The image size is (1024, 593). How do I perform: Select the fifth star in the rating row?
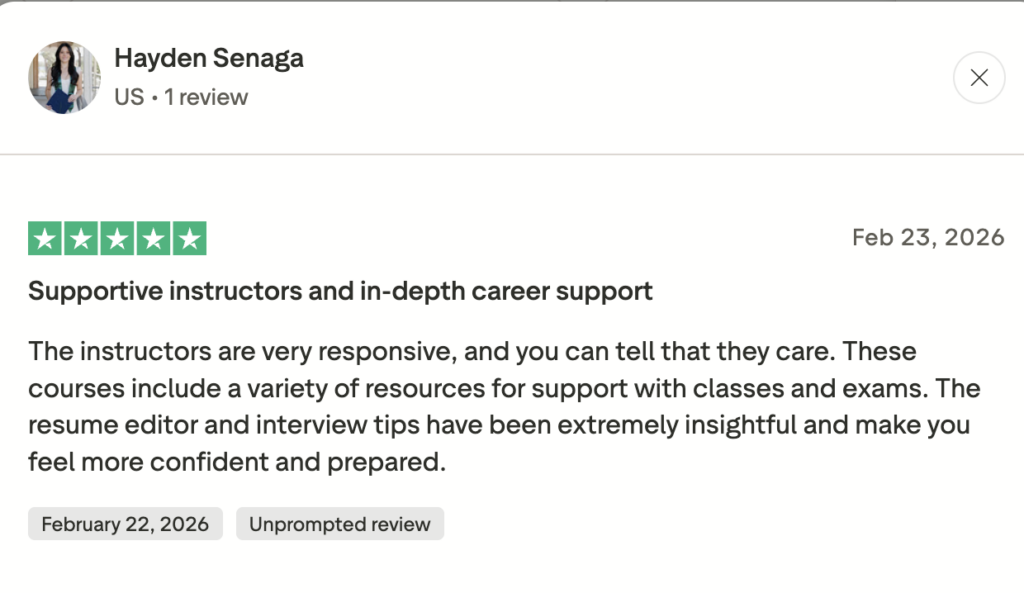pyautogui.click(x=189, y=237)
